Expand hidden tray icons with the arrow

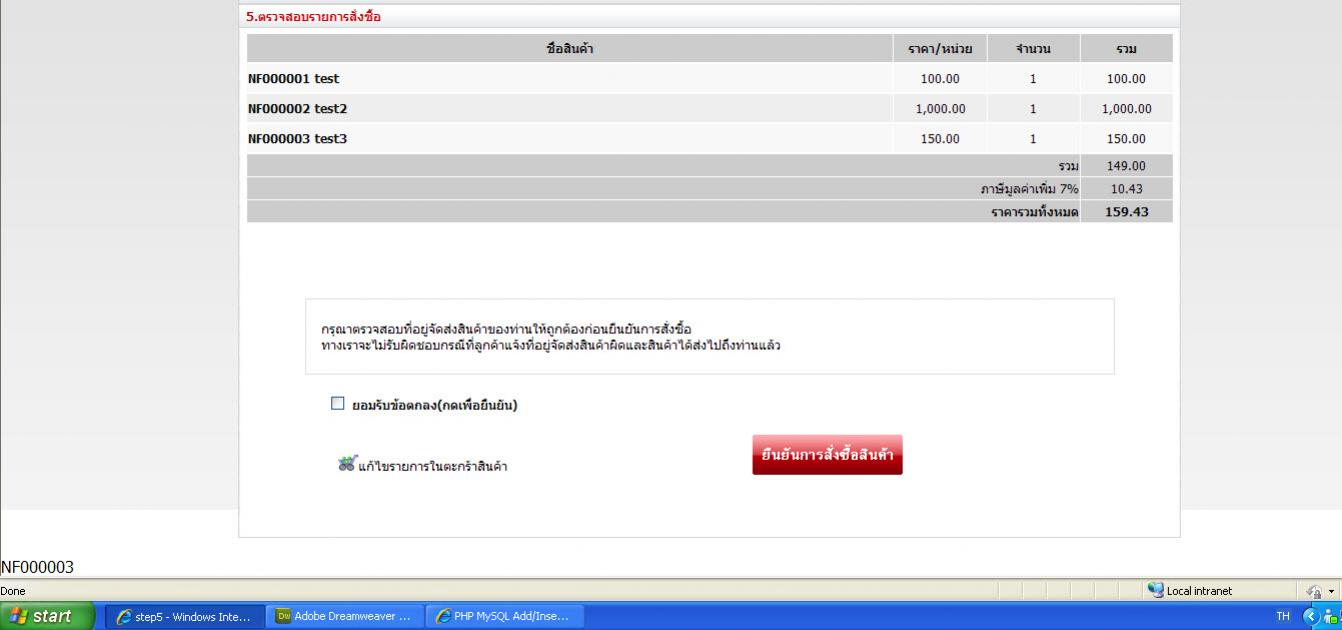click(x=1311, y=616)
